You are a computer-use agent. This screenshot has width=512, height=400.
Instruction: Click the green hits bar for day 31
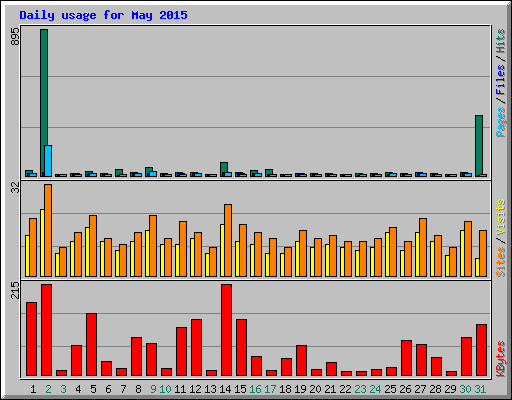[x=479, y=145]
